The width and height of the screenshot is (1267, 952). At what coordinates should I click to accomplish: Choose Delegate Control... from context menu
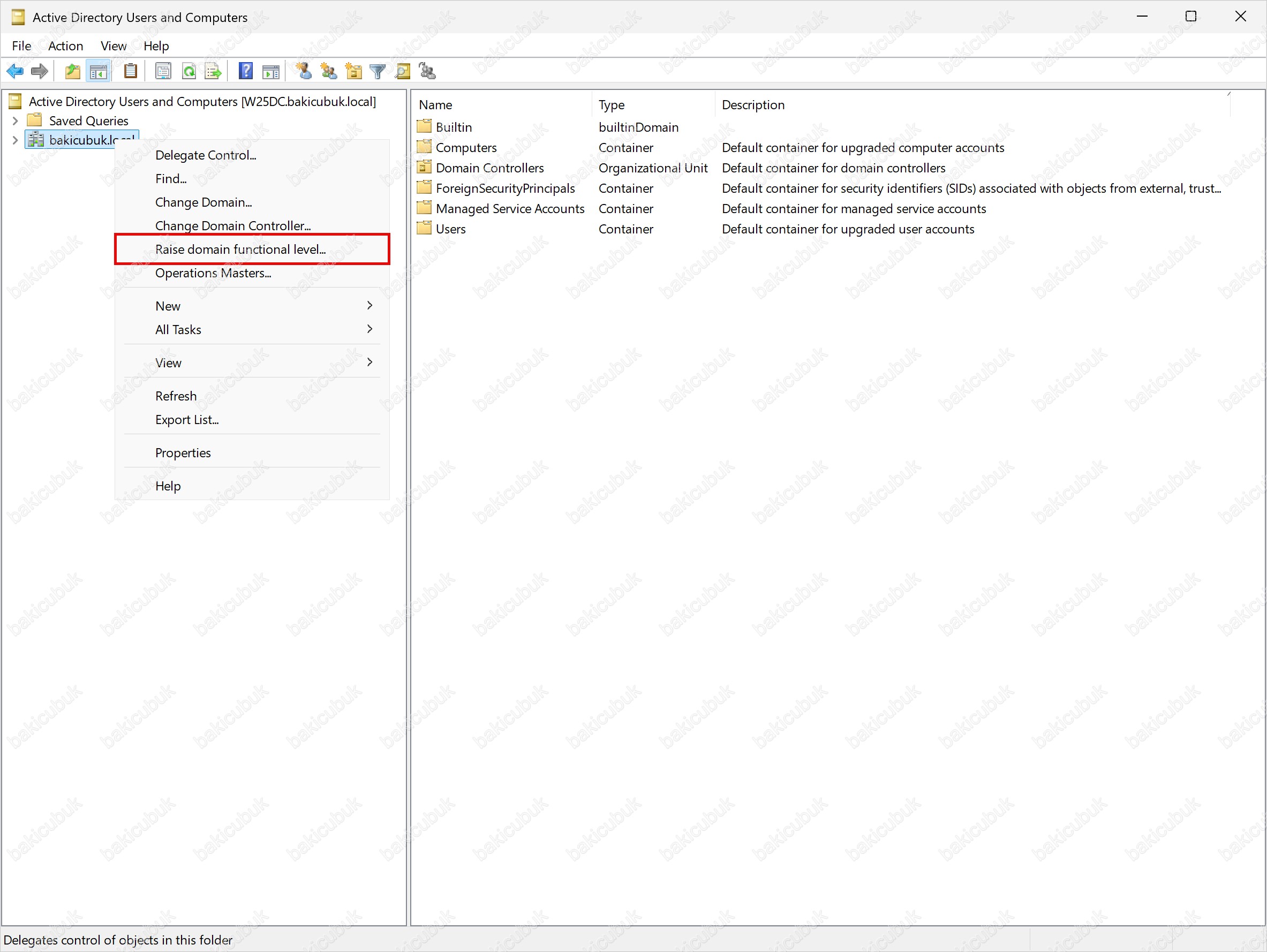(x=252, y=155)
